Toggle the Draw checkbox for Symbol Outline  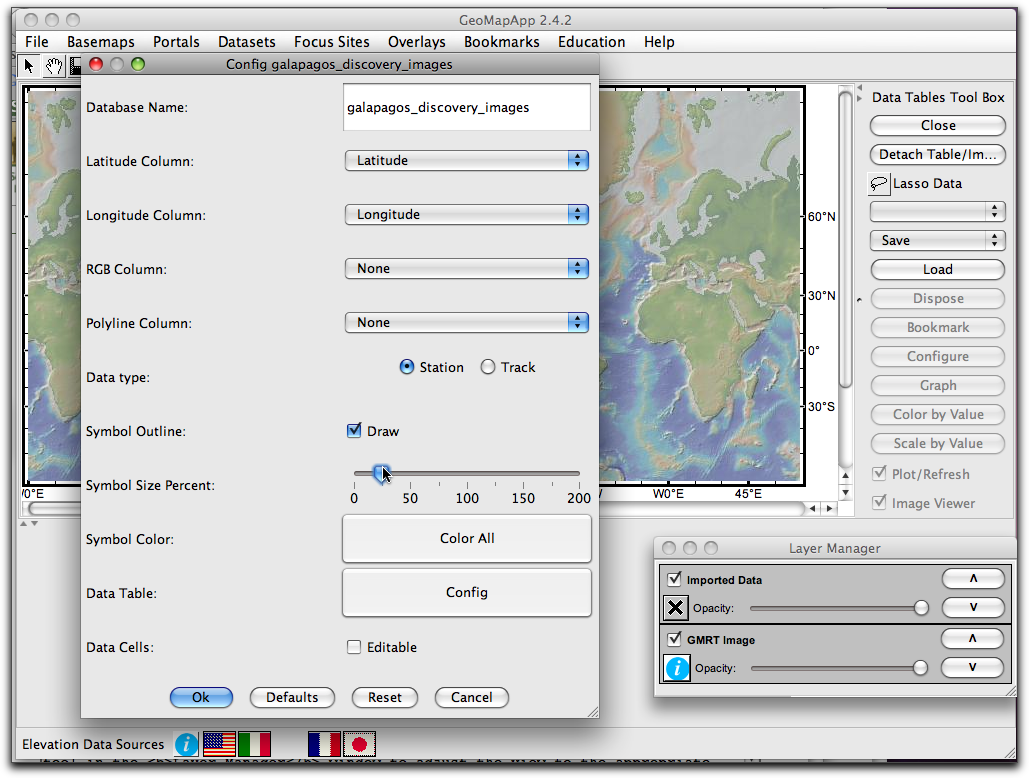(x=354, y=430)
